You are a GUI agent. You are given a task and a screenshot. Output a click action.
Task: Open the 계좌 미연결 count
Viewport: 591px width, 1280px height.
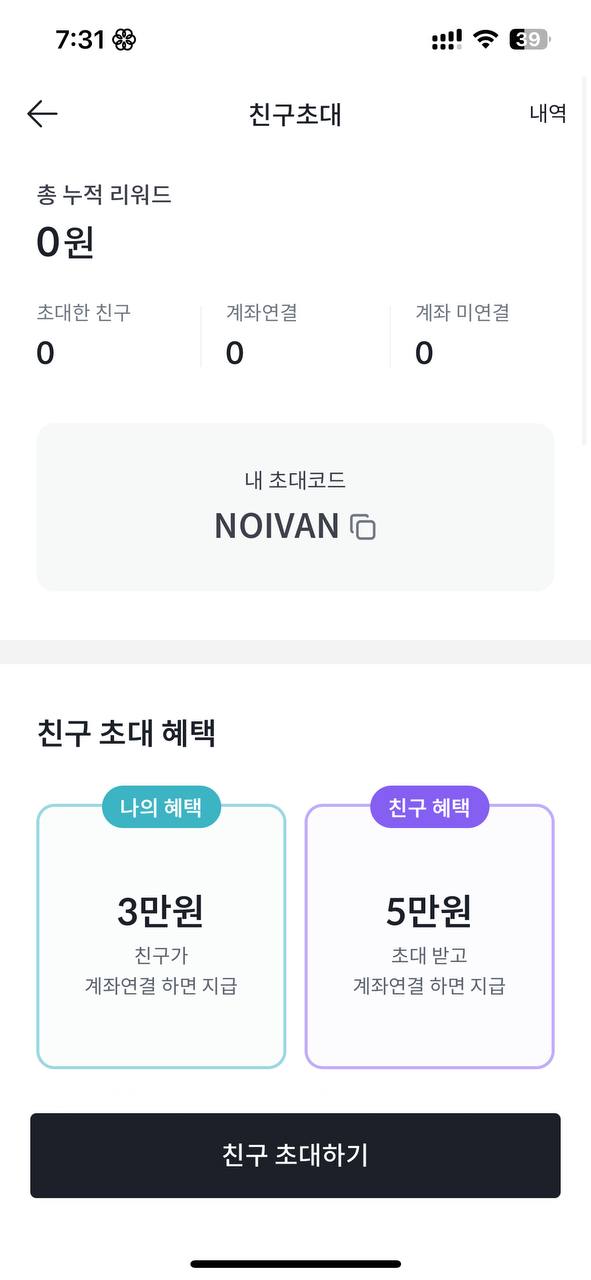[424, 353]
